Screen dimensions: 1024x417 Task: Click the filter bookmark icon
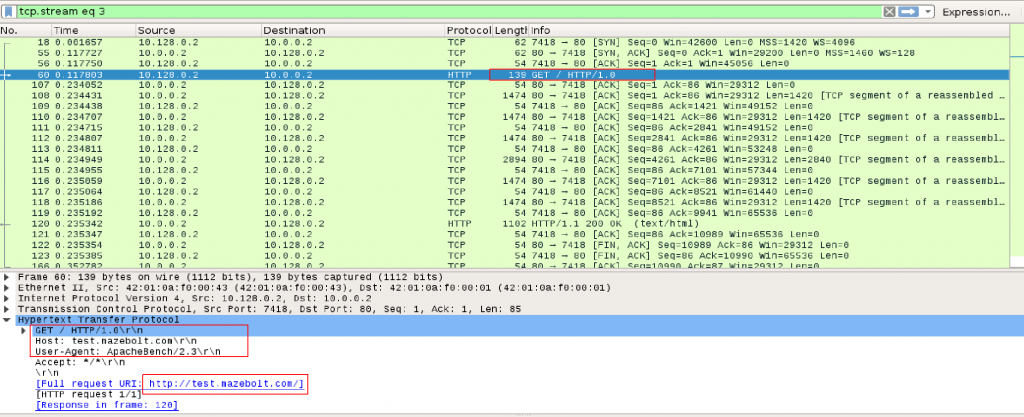tap(9, 12)
